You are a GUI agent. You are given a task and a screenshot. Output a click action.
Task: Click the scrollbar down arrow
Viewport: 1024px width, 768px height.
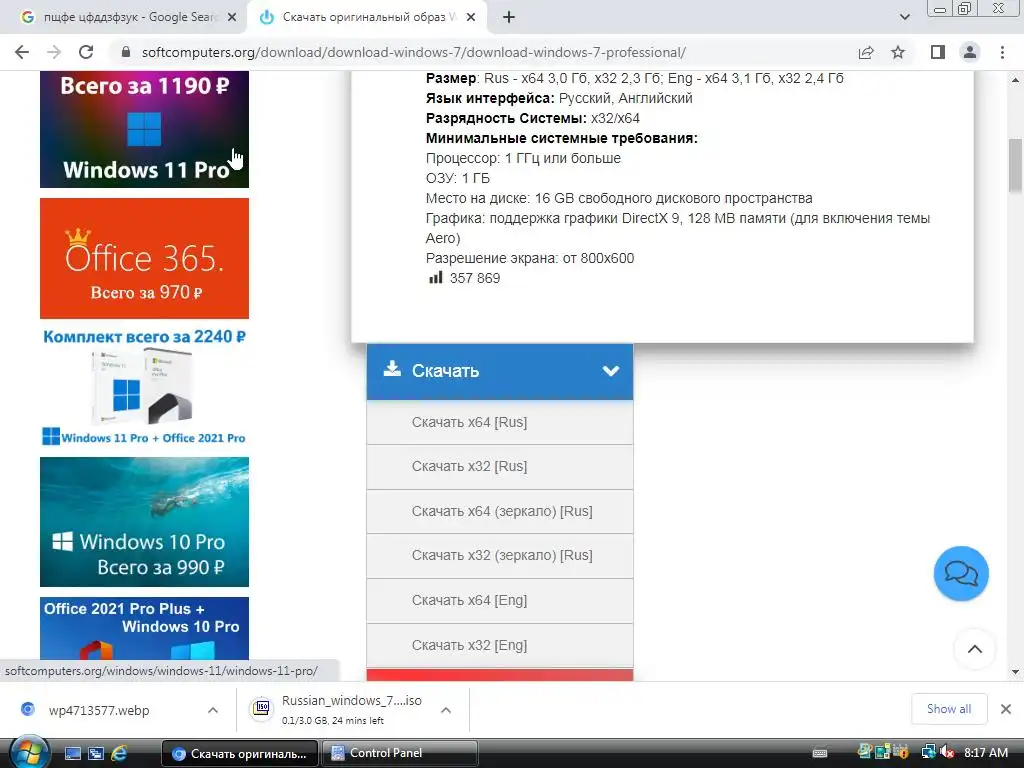pyautogui.click(x=1015, y=671)
